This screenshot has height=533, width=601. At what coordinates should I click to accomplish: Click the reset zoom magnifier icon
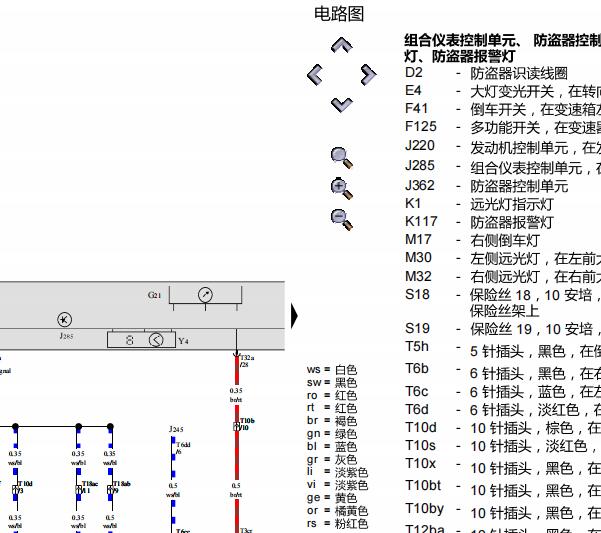(342, 157)
